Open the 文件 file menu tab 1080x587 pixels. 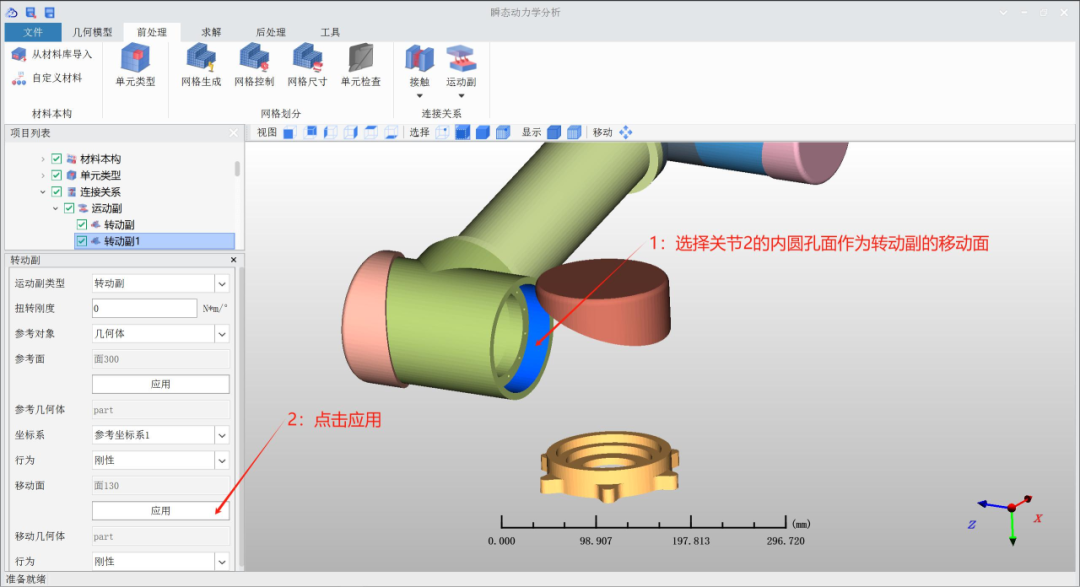(x=33, y=32)
